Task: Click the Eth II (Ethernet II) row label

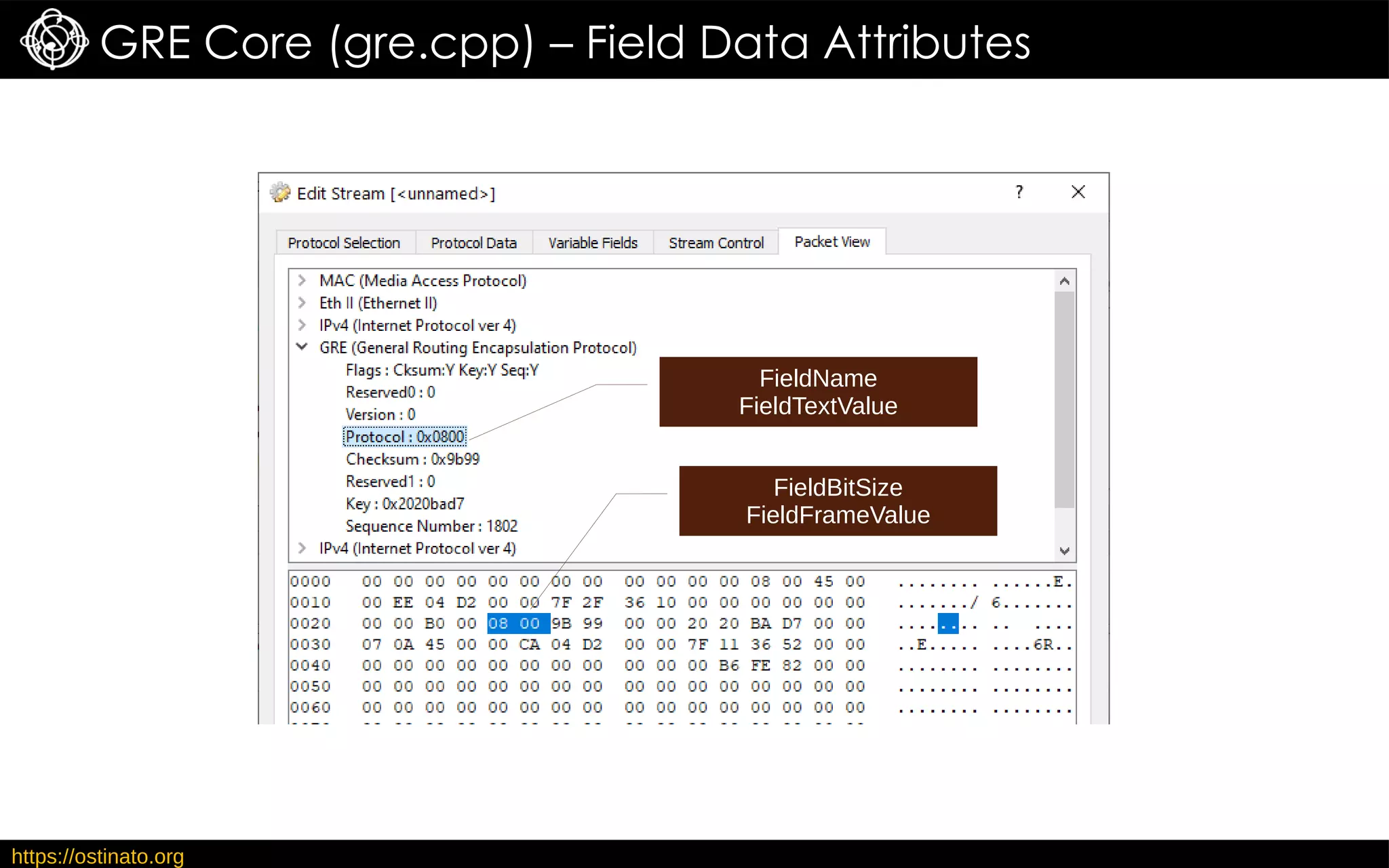Action: point(378,303)
